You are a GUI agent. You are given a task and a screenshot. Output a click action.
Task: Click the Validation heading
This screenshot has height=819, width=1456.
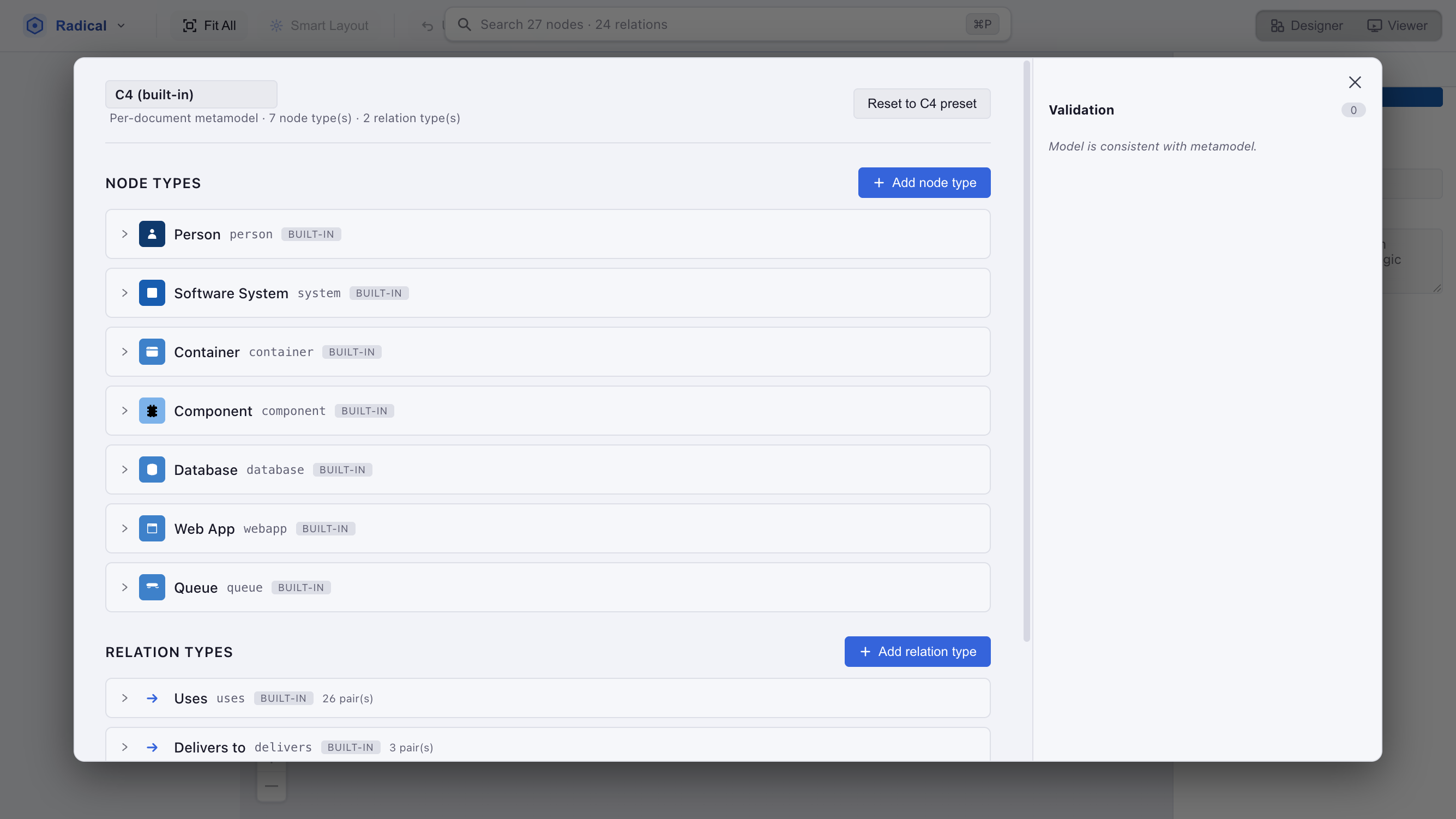click(1081, 110)
